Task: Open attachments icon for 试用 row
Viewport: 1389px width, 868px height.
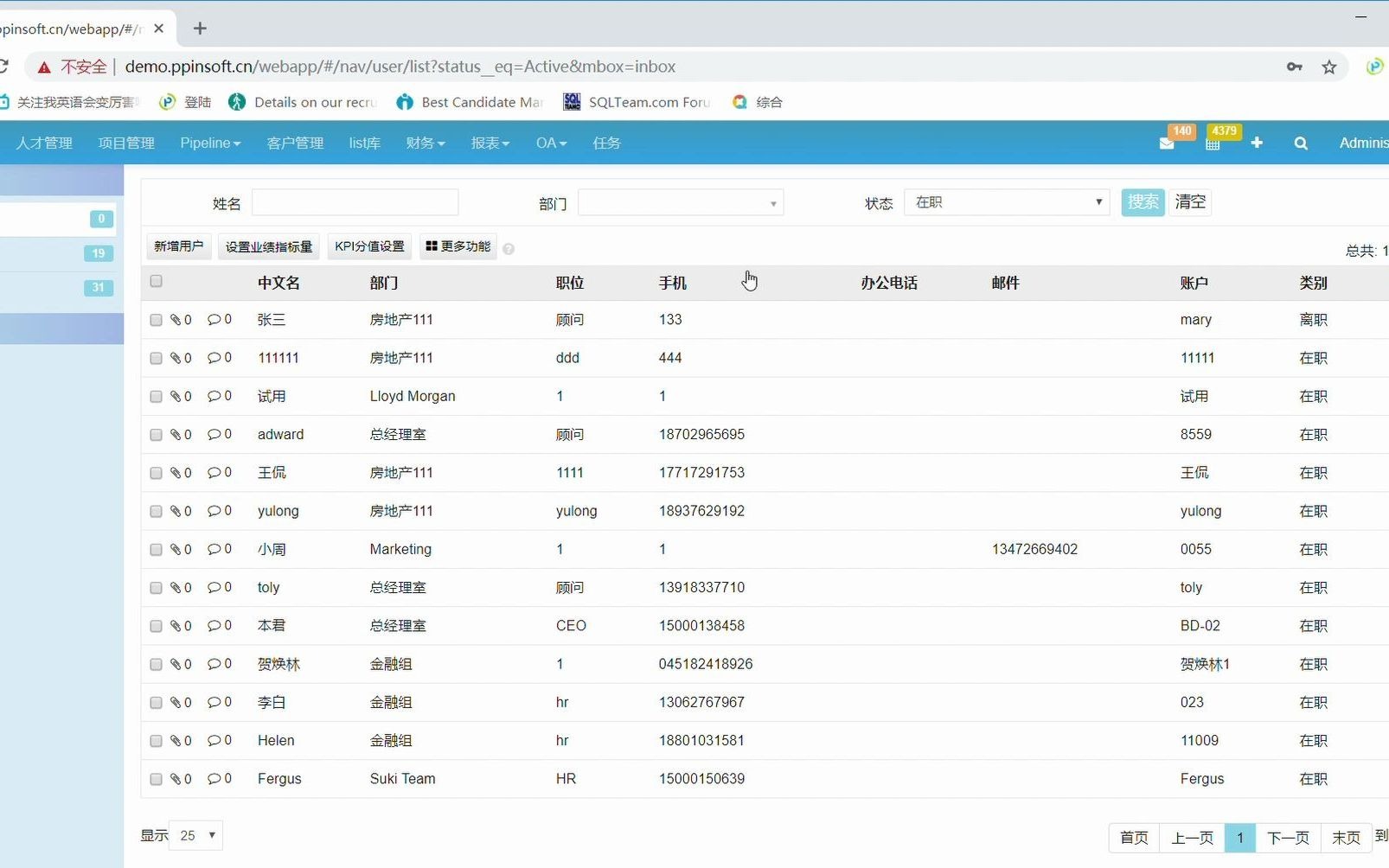Action: click(176, 396)
